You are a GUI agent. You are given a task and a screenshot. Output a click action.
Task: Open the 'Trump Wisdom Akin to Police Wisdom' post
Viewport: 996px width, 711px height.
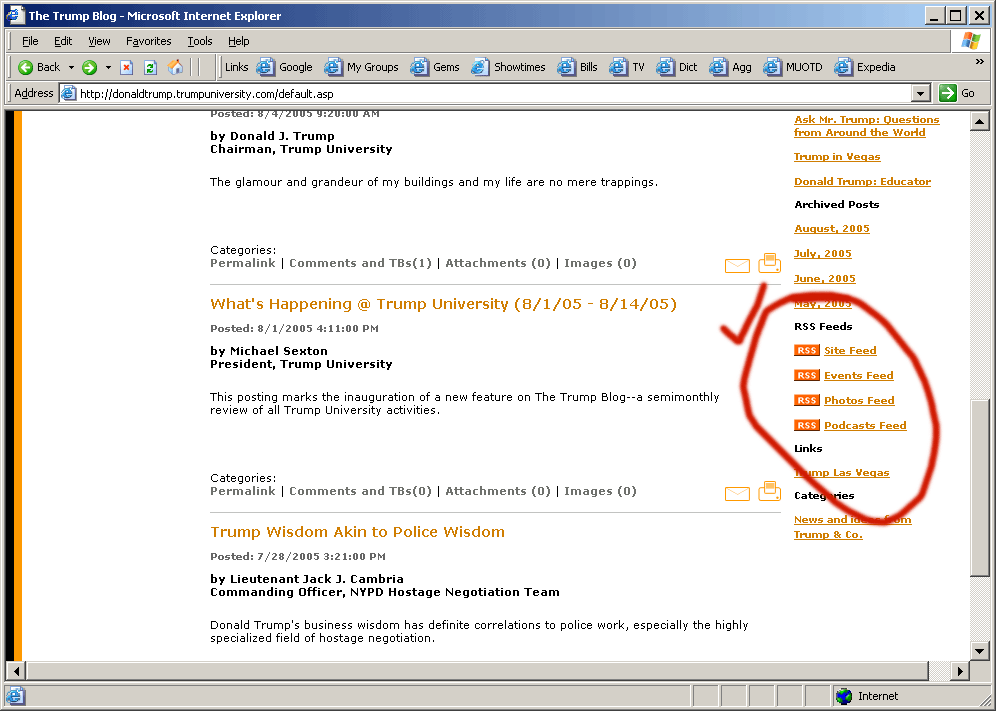pos(357,532)
